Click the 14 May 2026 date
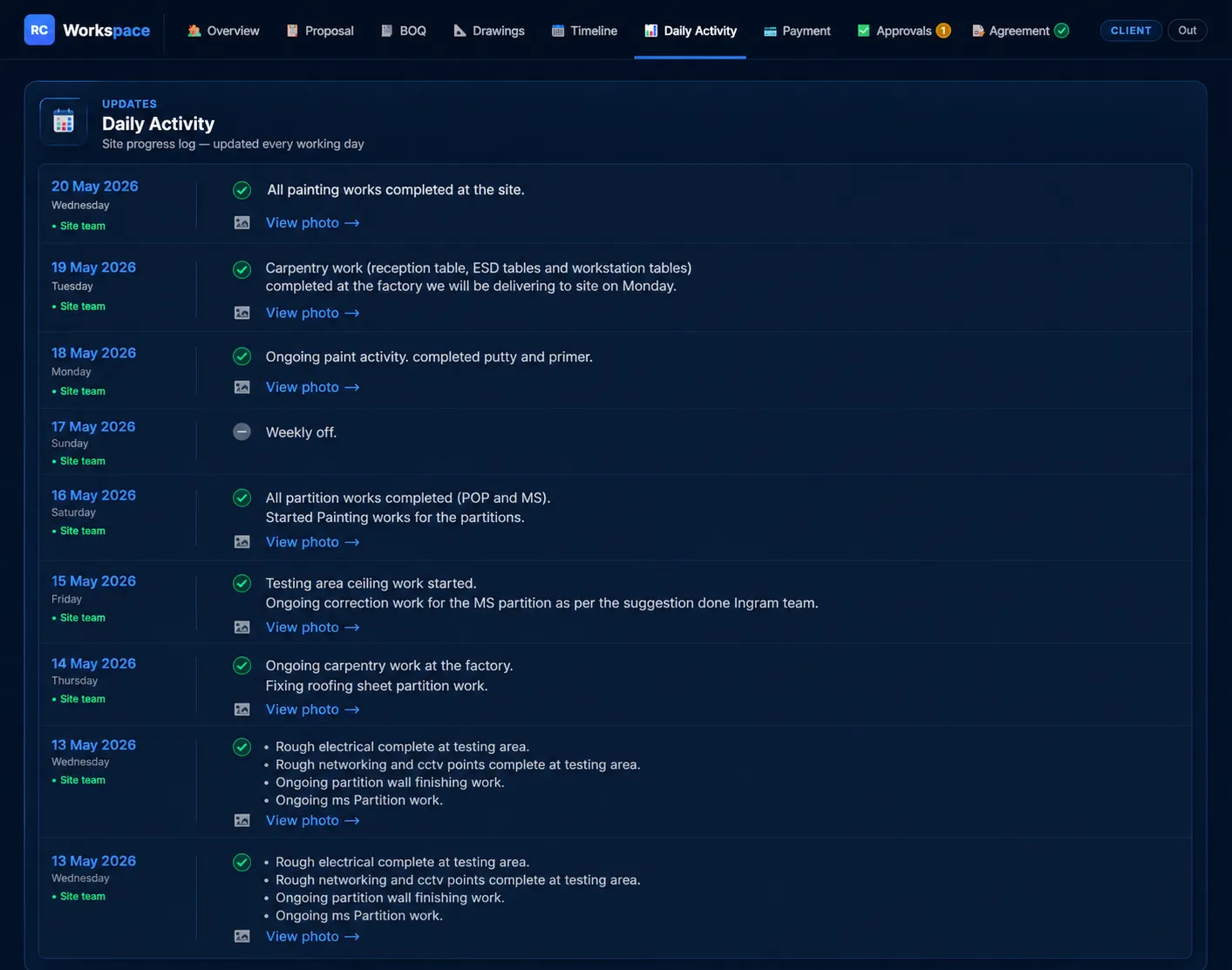 (x=93, y=663)
